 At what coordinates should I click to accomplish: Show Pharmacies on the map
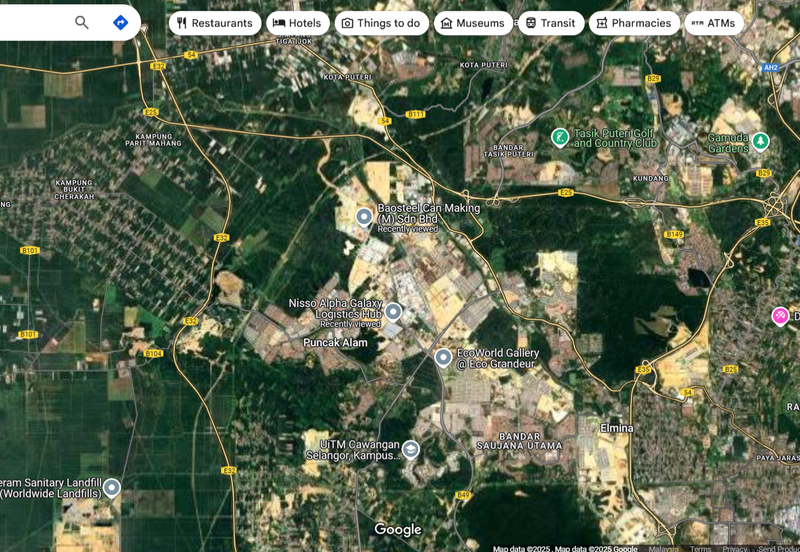(634, 23)
